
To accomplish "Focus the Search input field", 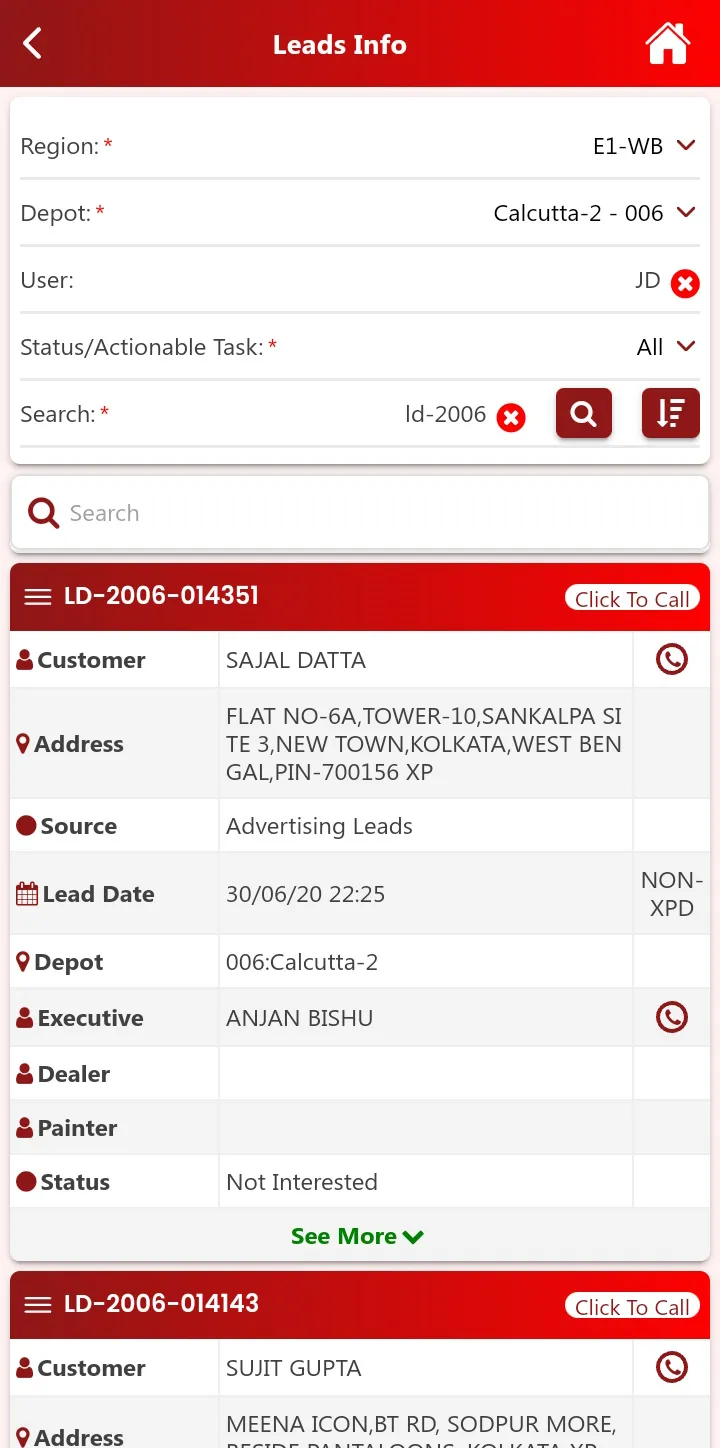I will [360, 513].
